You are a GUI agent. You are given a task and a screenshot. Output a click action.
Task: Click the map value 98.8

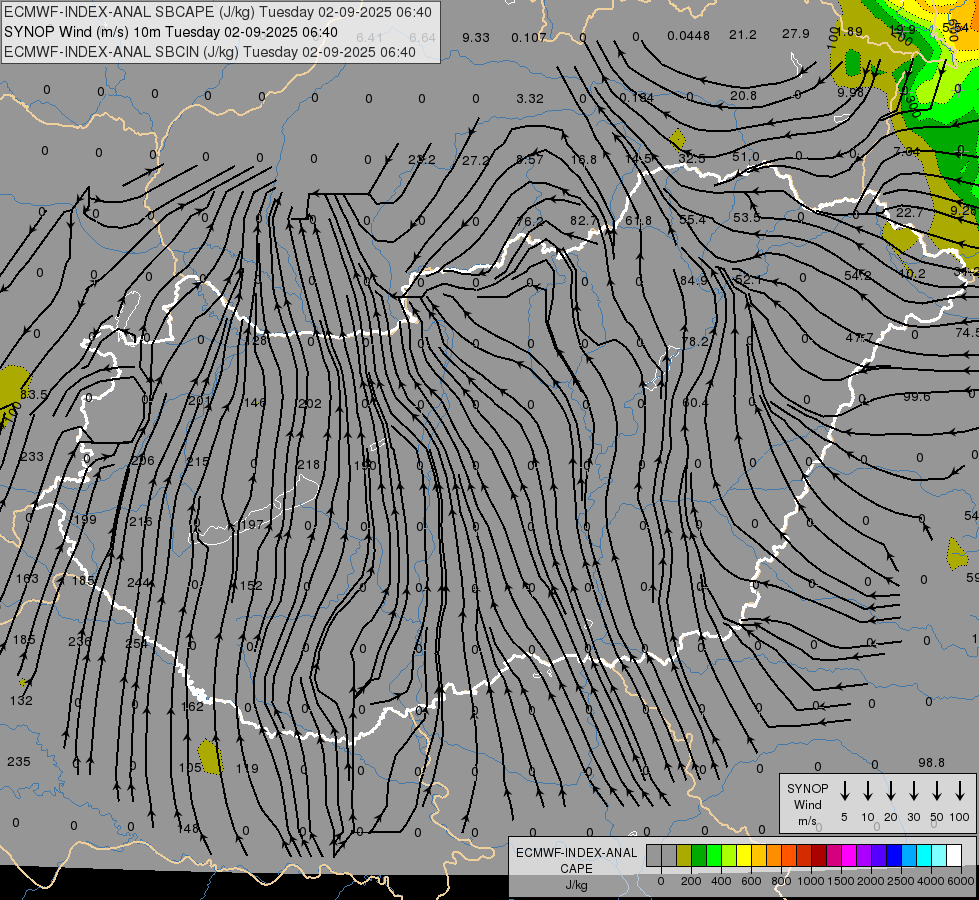coord(932,763)
